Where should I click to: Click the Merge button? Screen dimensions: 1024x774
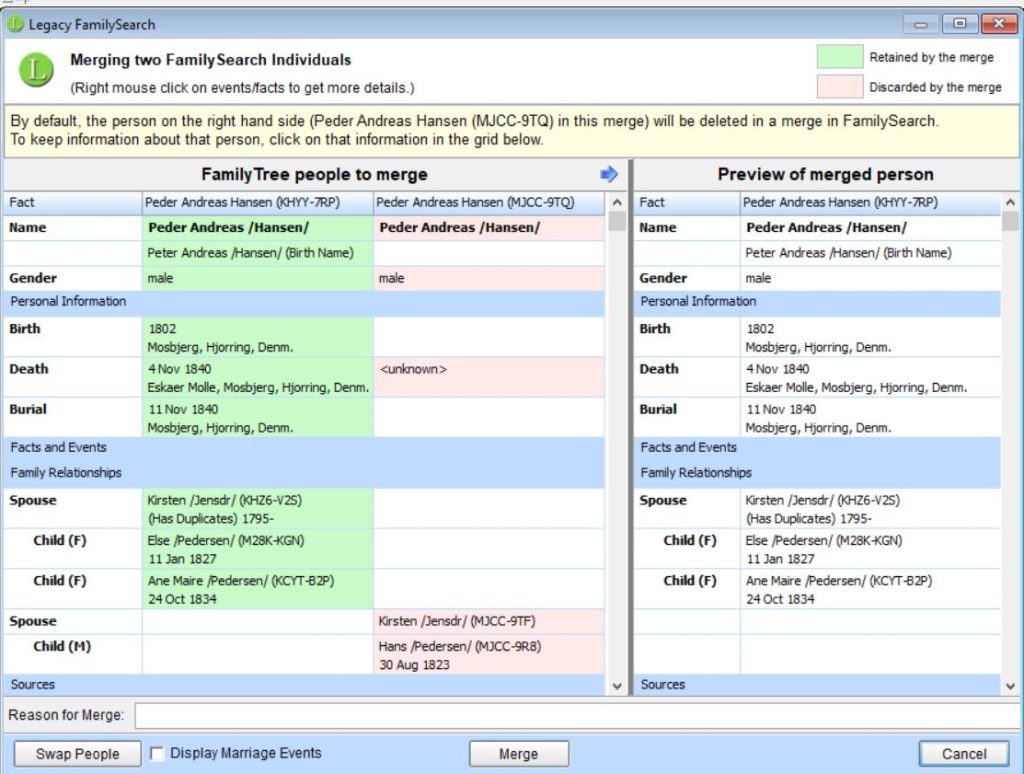pos(519,754)
